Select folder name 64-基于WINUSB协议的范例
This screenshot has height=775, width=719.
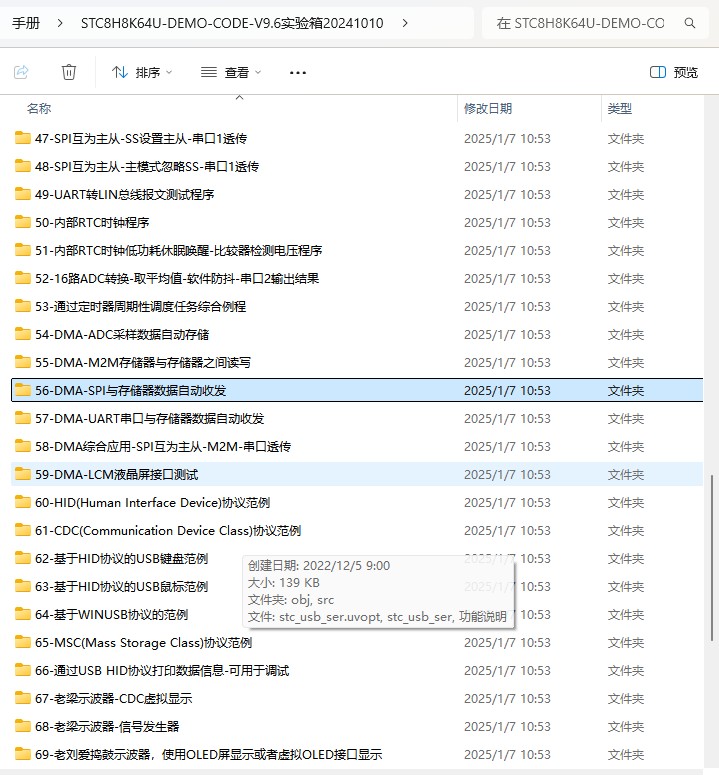(112, 614)
